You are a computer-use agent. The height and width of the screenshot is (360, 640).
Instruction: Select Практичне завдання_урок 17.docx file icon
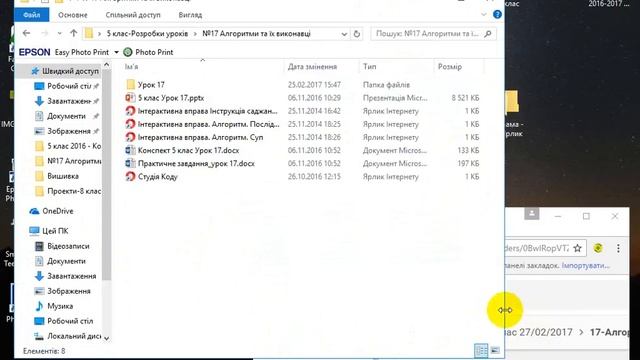tap(130, 163)
